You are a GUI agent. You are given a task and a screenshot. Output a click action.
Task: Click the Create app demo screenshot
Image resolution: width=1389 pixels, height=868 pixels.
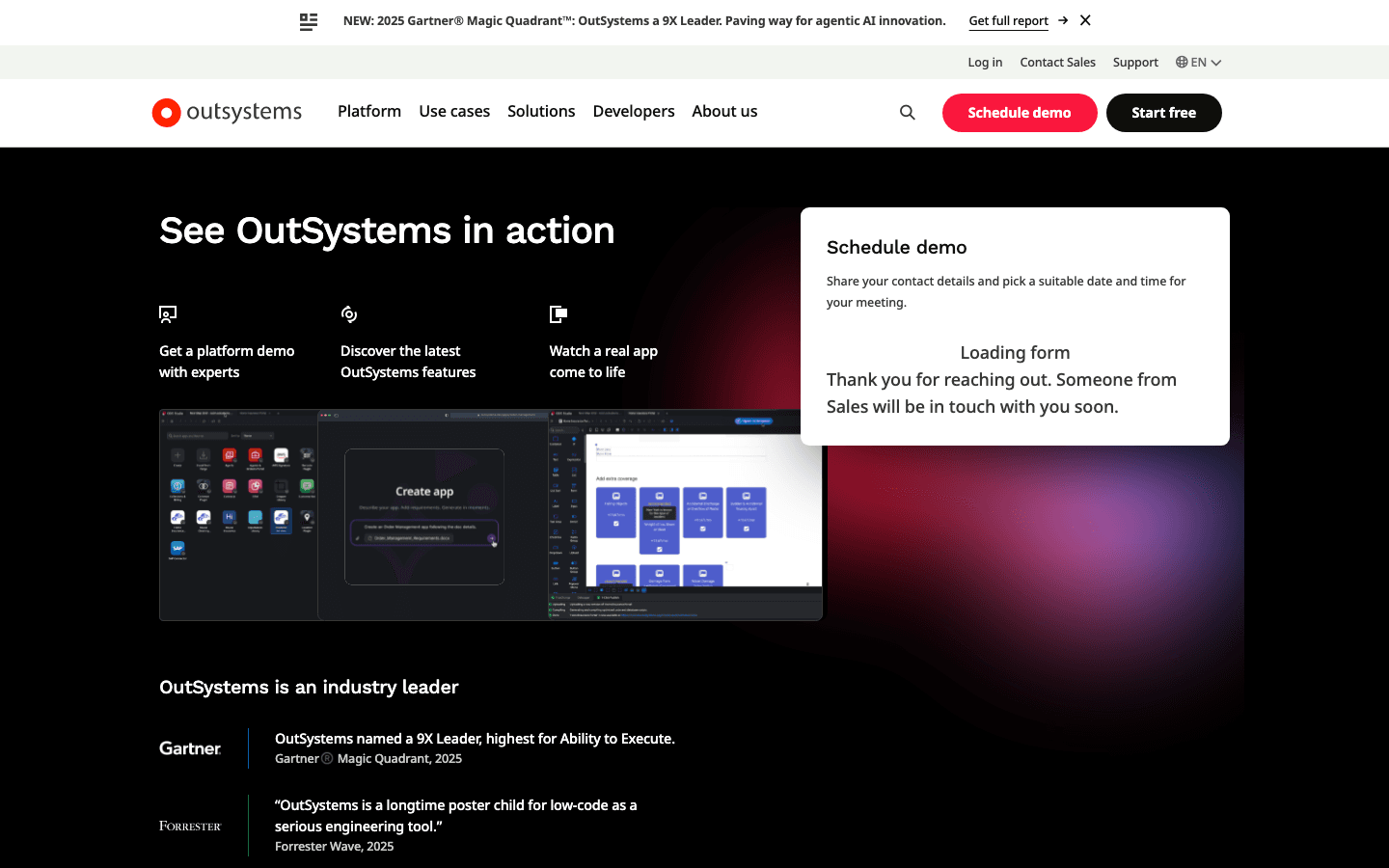click(433, 515)
